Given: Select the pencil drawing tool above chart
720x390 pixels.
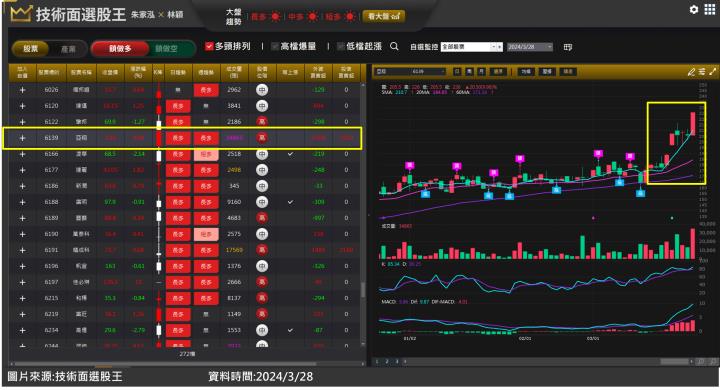Looking at the screenshot, I should pyautogui.click(x=691, y=72).
